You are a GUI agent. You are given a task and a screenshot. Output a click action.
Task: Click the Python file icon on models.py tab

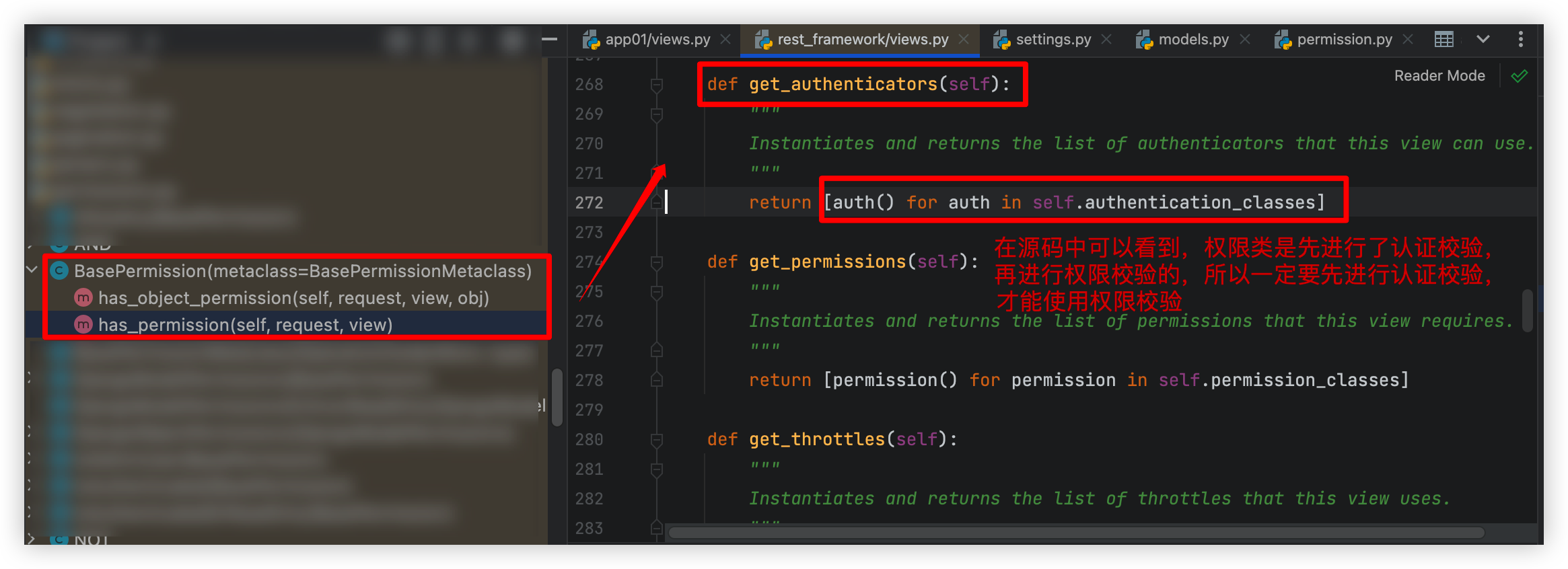coord(1144,40)
